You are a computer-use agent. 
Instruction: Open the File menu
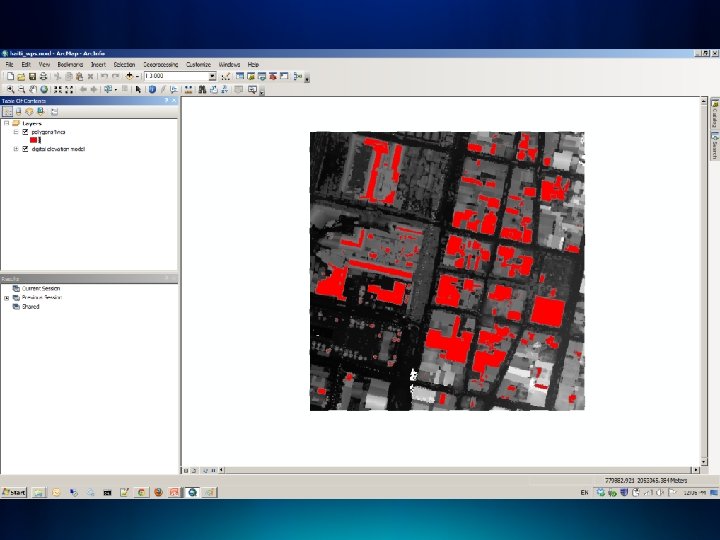[x=9, y=64]
